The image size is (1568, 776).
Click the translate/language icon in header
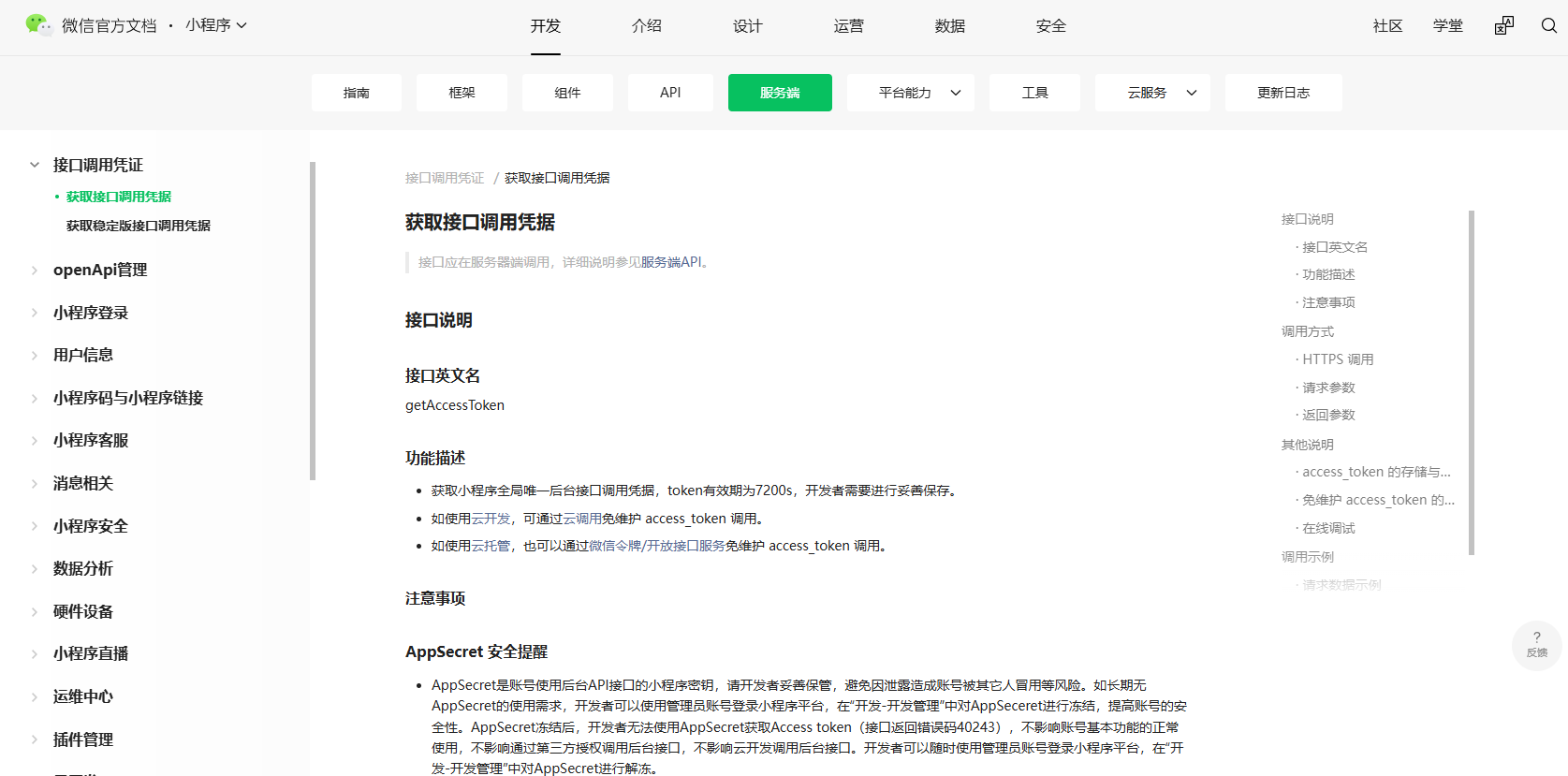click(x=1504, y=25)
